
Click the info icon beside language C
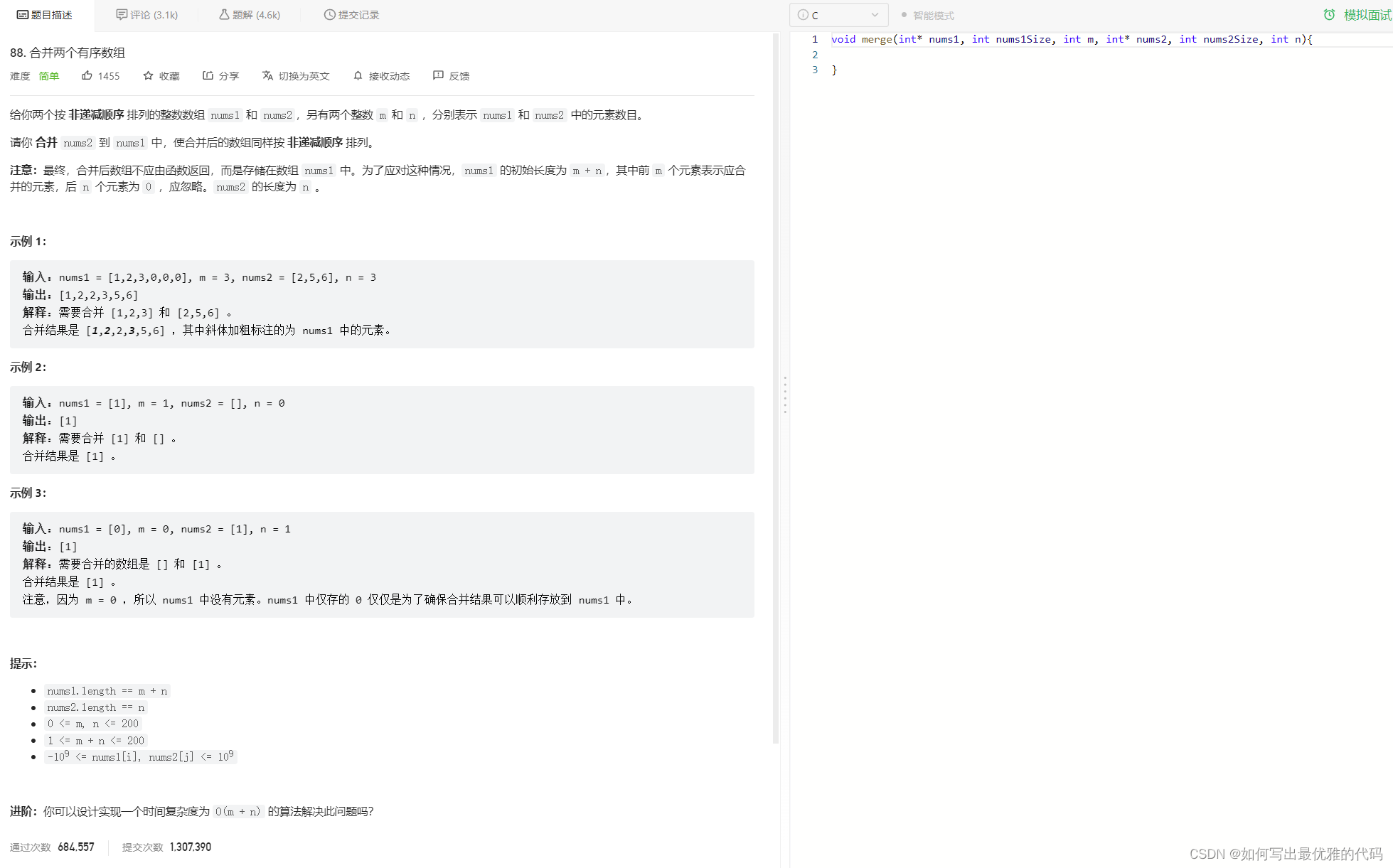(x=803, y=15)
